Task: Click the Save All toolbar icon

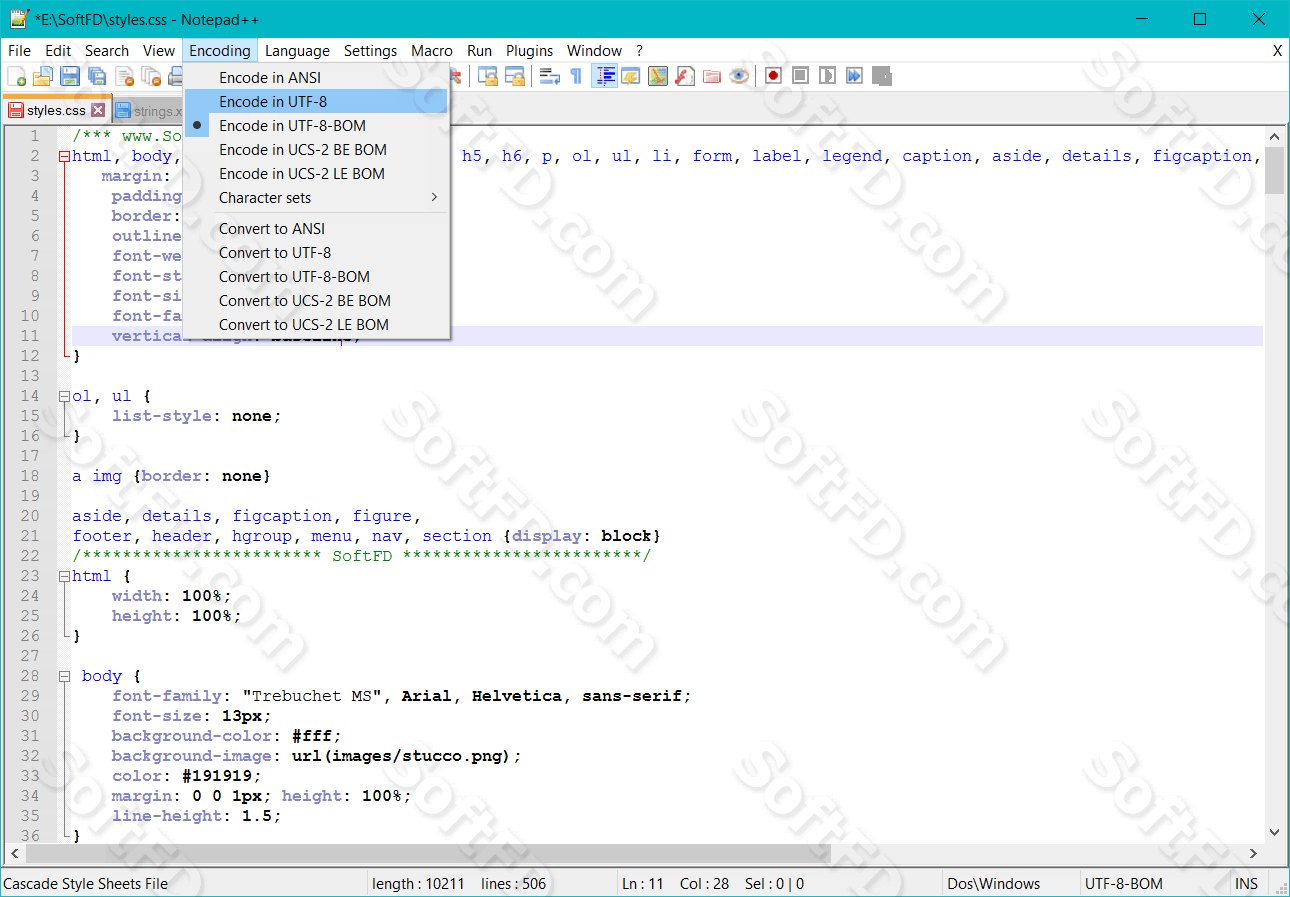Action: coord(97,76)
